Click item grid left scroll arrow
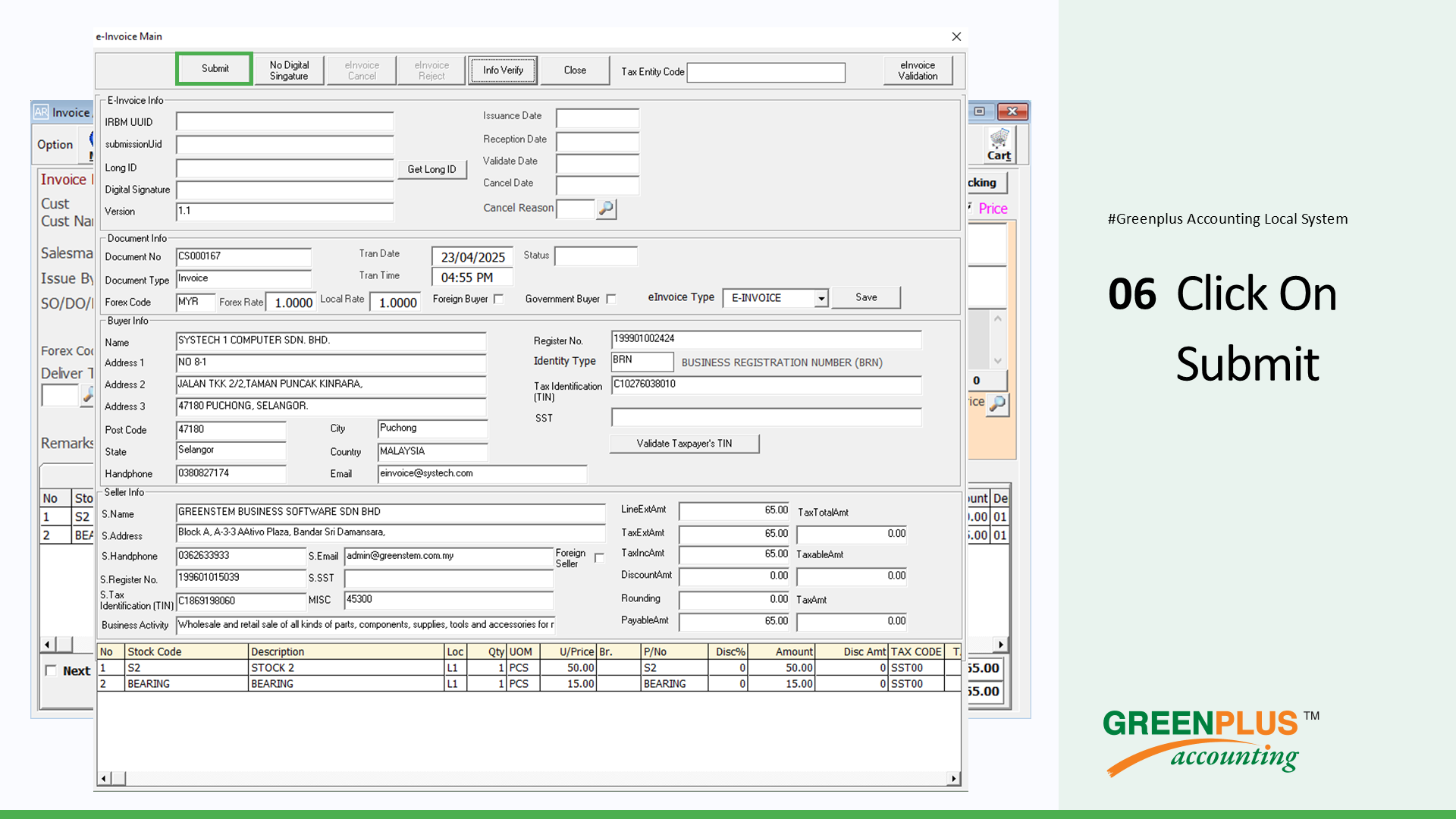The image size is (1456, 819). (x=104, y=779)
